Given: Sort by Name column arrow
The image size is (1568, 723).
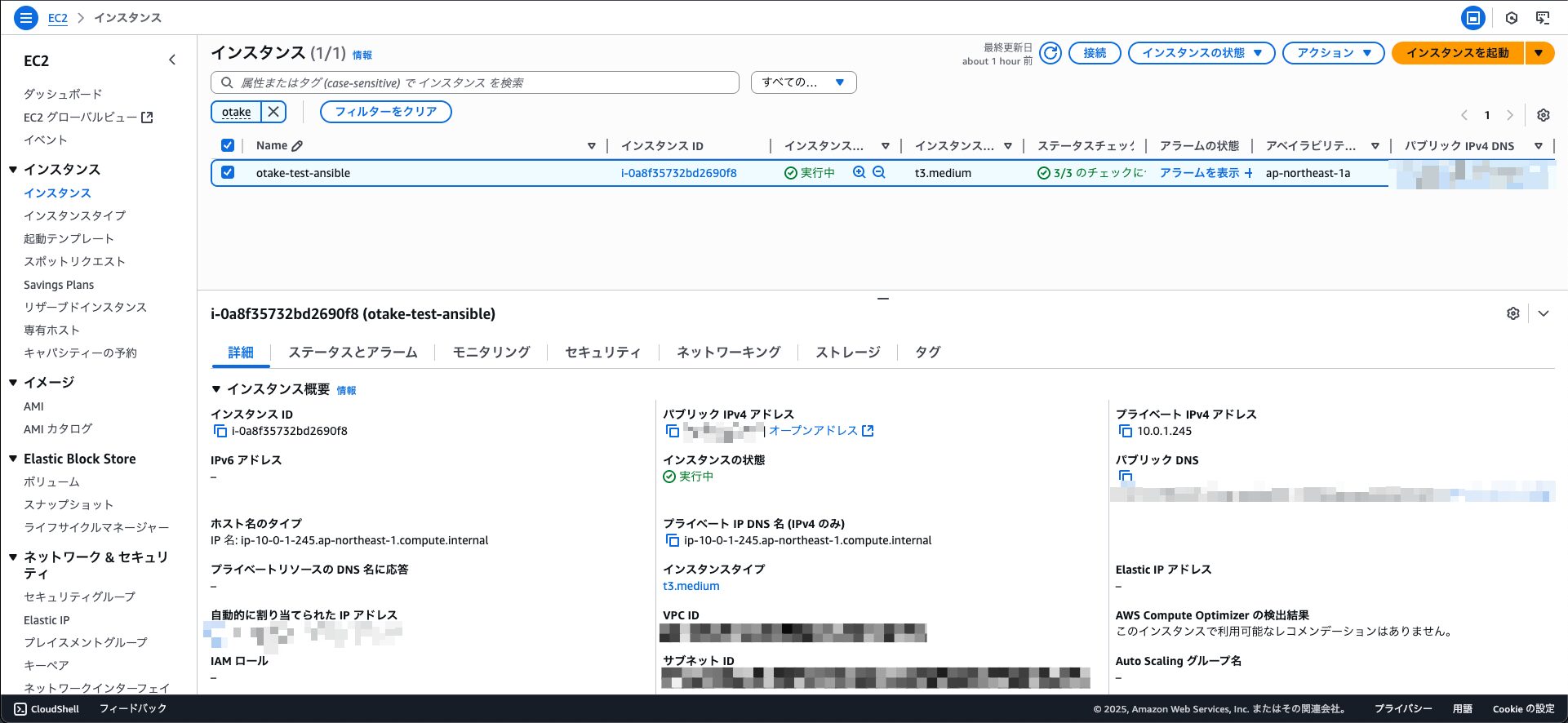Looking at the screenshot, I should click(x=592, y=146).
